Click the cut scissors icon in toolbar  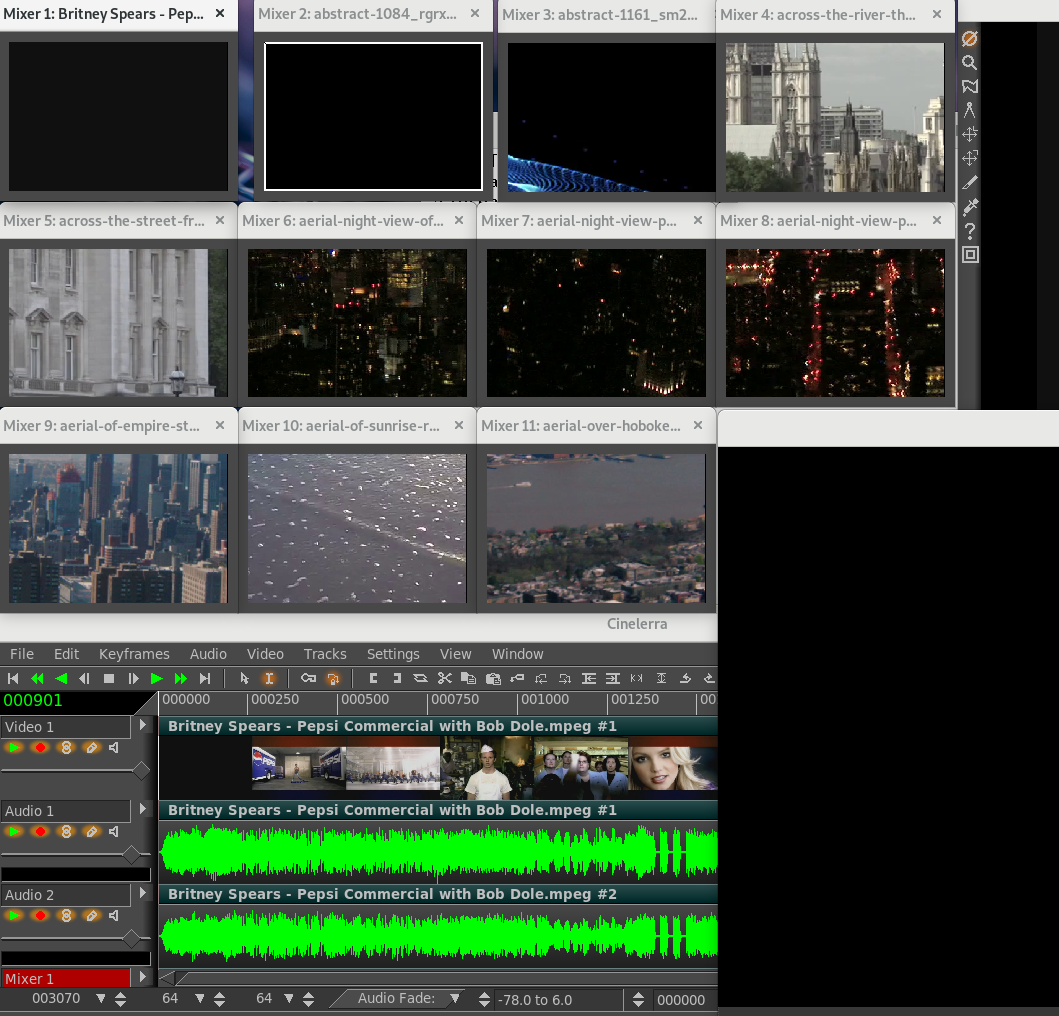[x=444, y=678]
